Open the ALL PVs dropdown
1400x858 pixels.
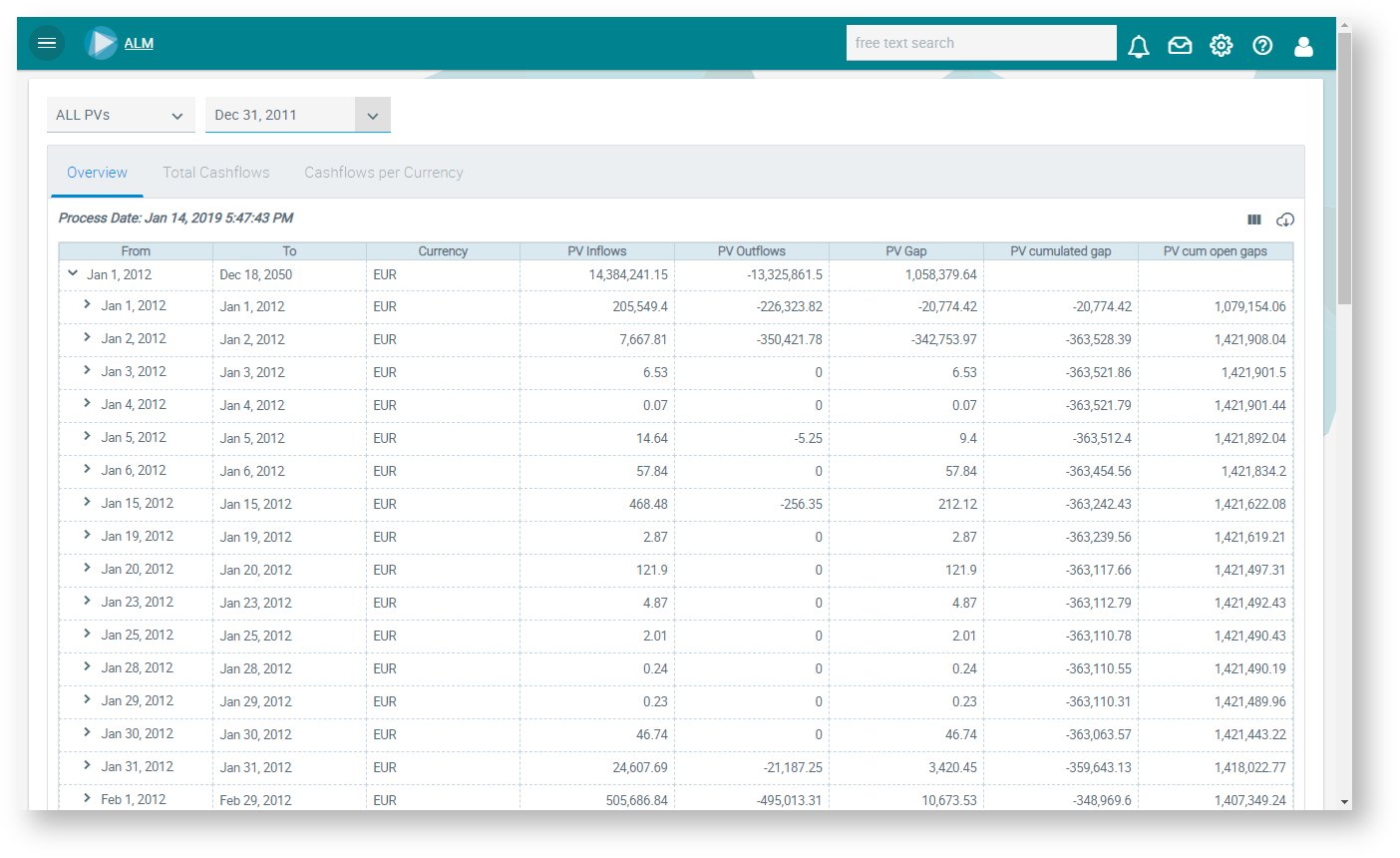(121, 115)
